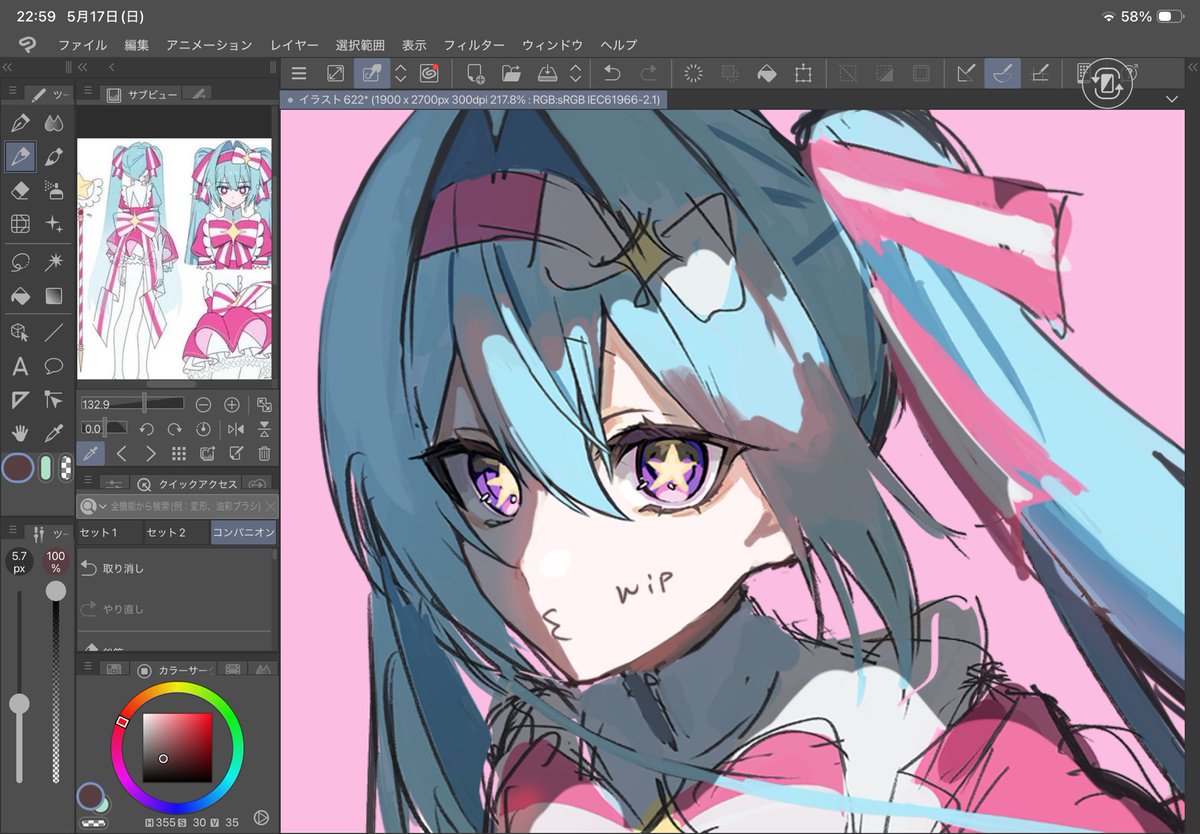Image resolution: width=1200 pixels, height=834 pixels.
Task: Click Clip Studio spiral icon in command bar
Action: point(429,73)
